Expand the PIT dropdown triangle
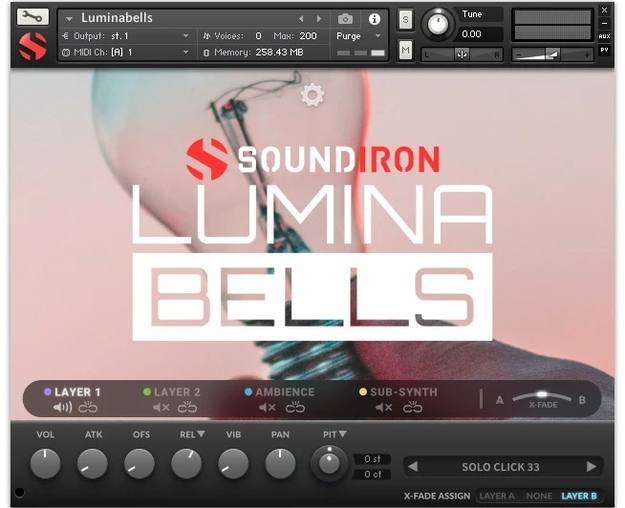 point(342,433)
